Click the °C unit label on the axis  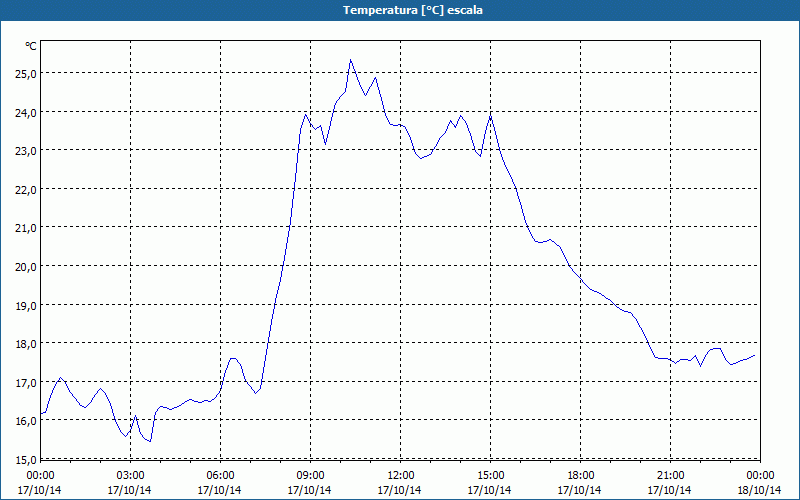point(31,46)
